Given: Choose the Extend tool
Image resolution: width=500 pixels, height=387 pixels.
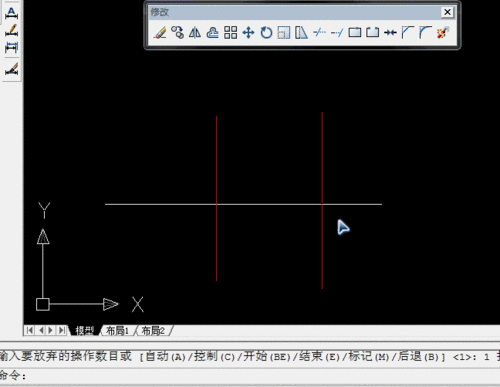Looking at the screenshot, I should click(337, 33).
